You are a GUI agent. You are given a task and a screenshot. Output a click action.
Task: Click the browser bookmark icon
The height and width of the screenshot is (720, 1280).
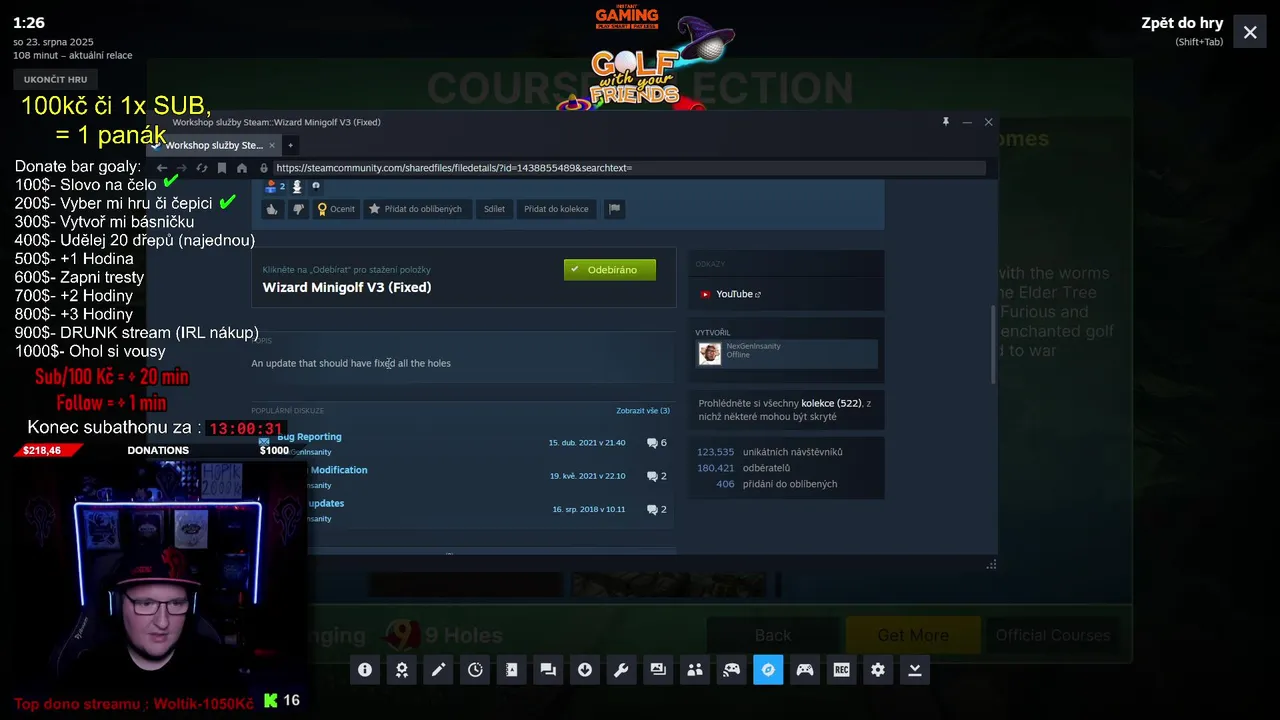coord(222,168)
